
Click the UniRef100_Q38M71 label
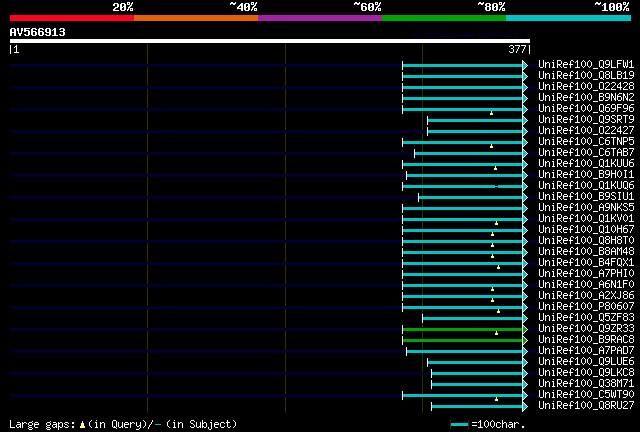click(x=586, y=384)
